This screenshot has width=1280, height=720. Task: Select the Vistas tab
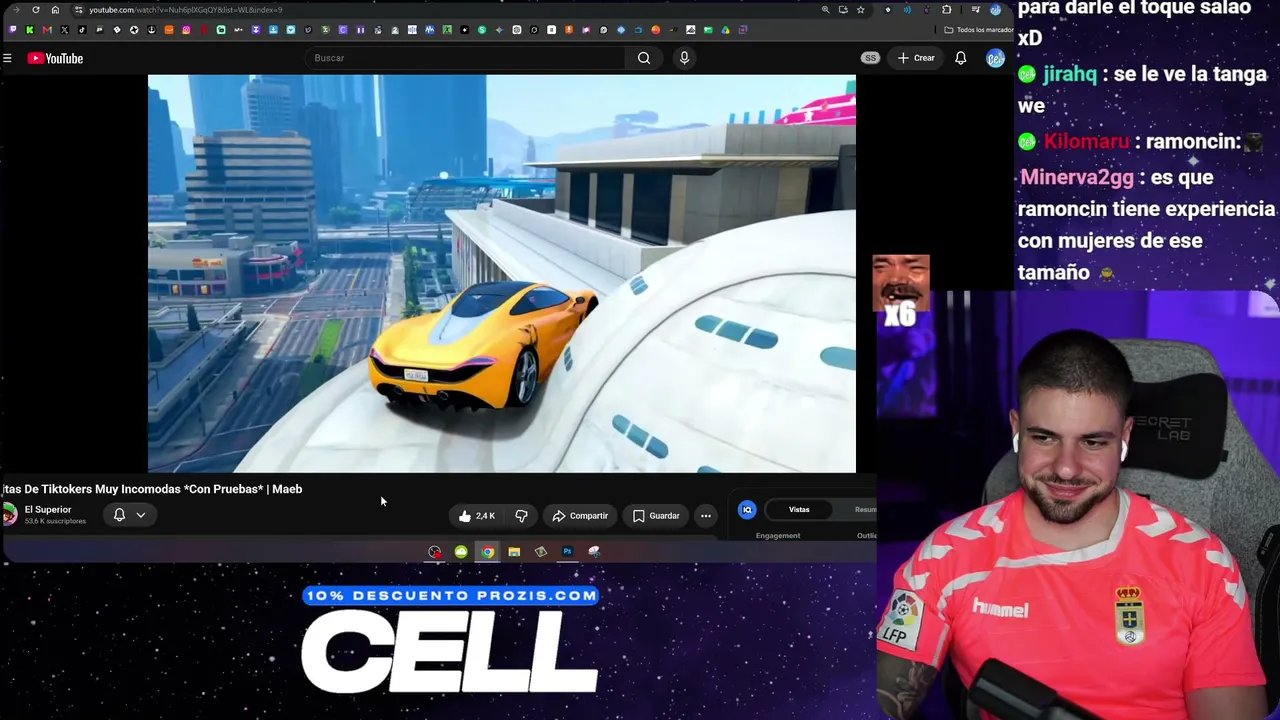[x=799, y=510]
